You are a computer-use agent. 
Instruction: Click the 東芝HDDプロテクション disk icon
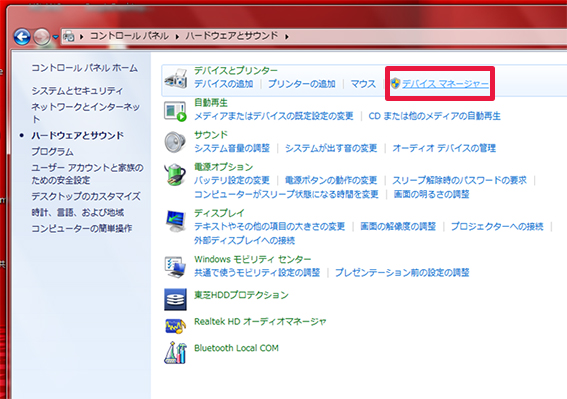(175, 300)
